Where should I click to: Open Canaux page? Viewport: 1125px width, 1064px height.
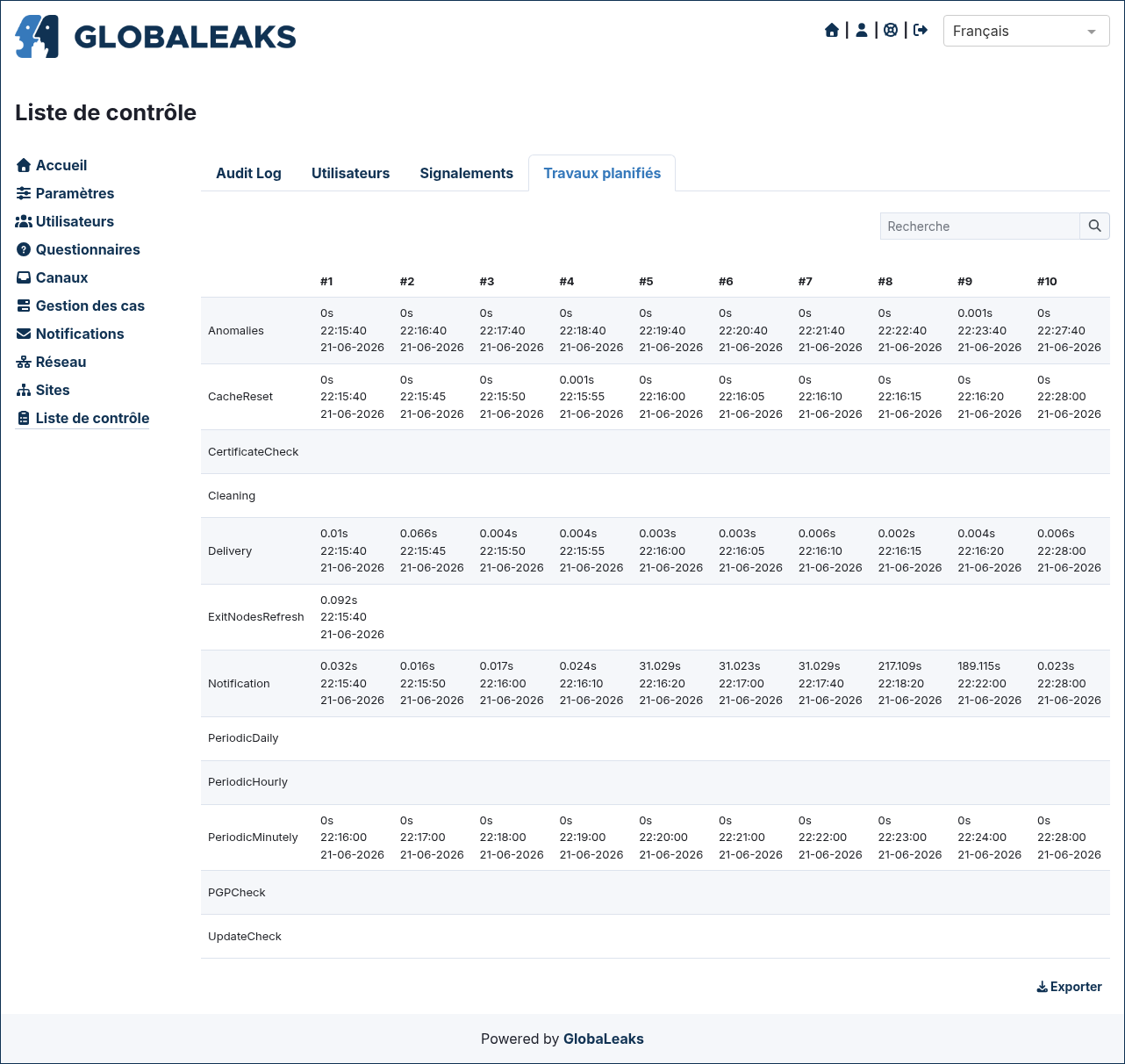61,277
